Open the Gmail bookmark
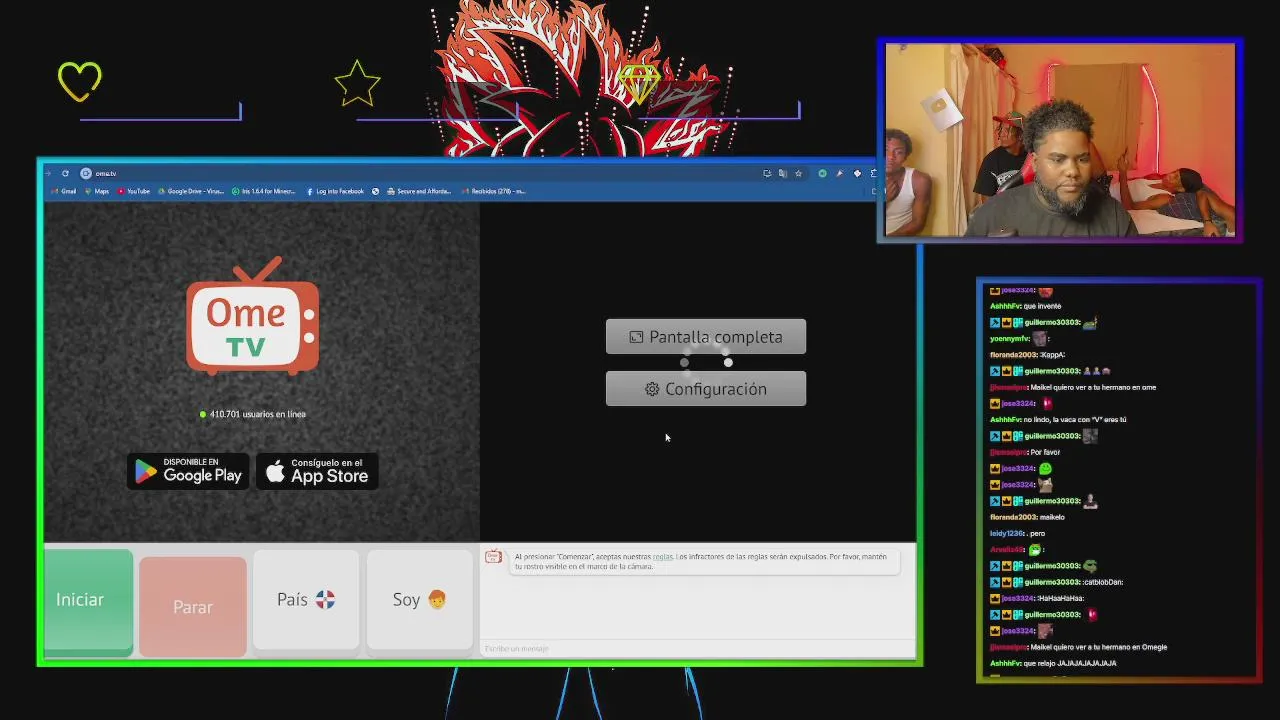 click(x=64, y=191)
